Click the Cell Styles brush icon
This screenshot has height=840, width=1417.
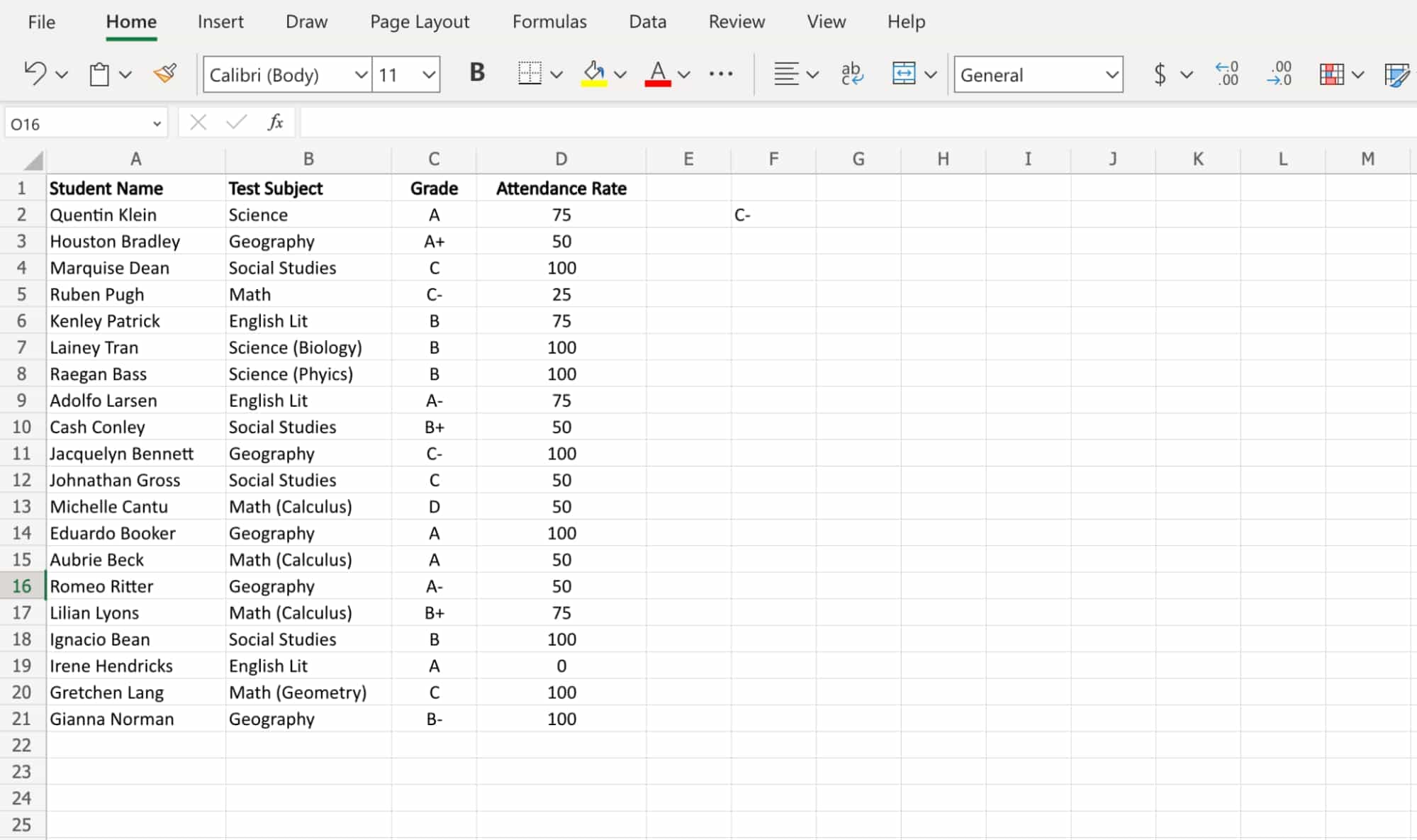[1397, 74]
